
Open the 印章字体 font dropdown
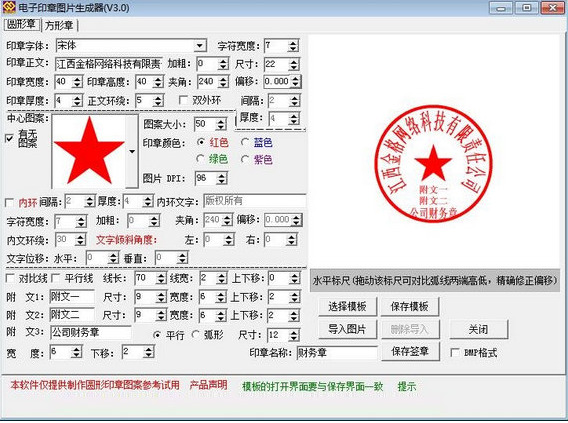tap(200, 46)
